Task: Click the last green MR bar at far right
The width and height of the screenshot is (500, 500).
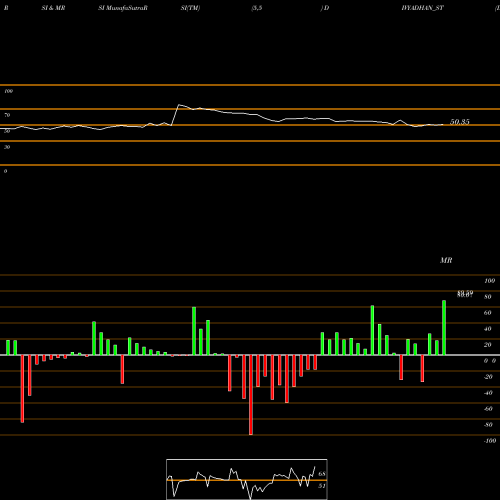Action: tap(444, 328)
